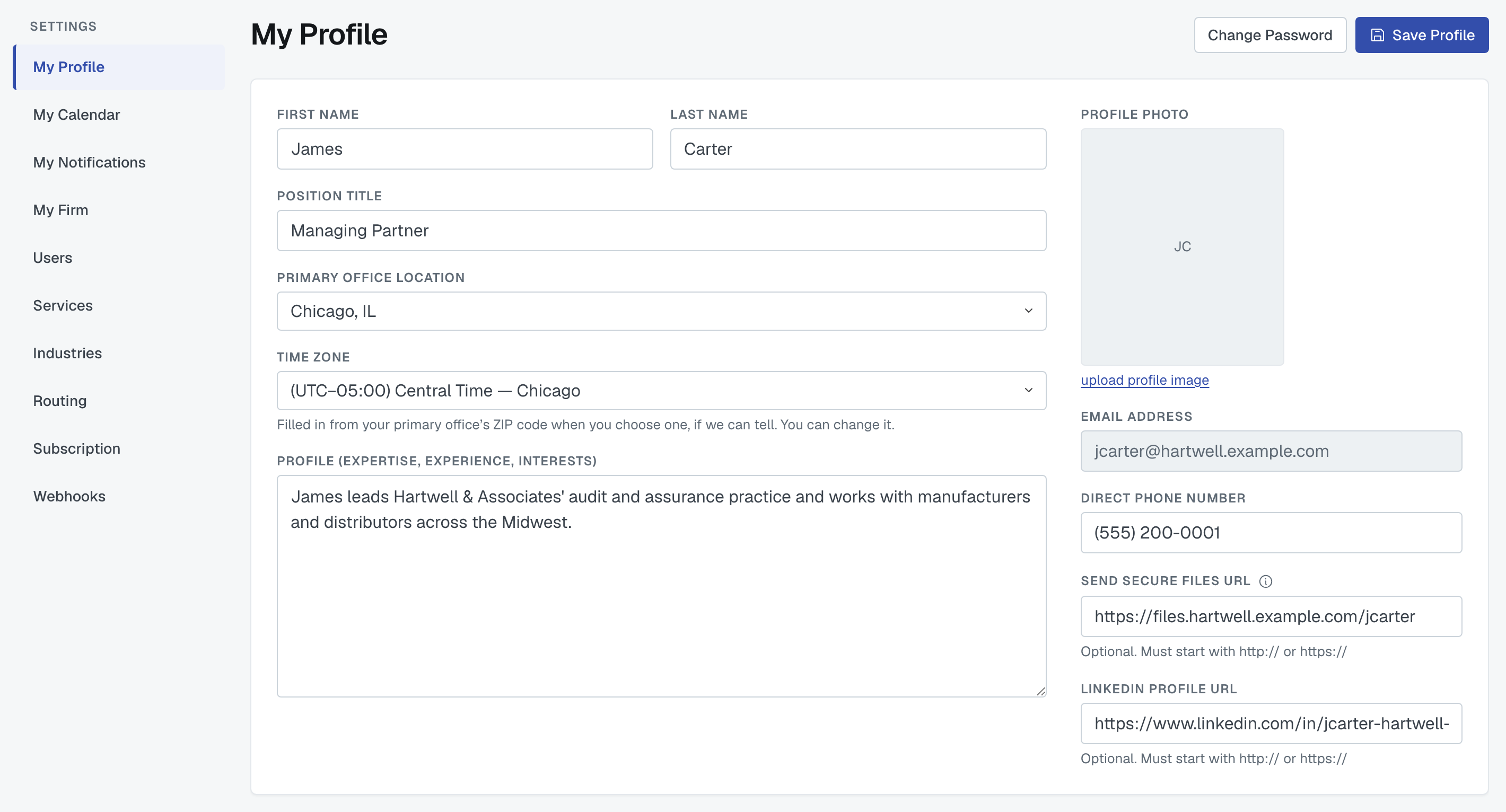The height and width of the screenshot is (812, 1506).
Task: Click the JC profile photo placeholder
Action: tap(1182, 246)
